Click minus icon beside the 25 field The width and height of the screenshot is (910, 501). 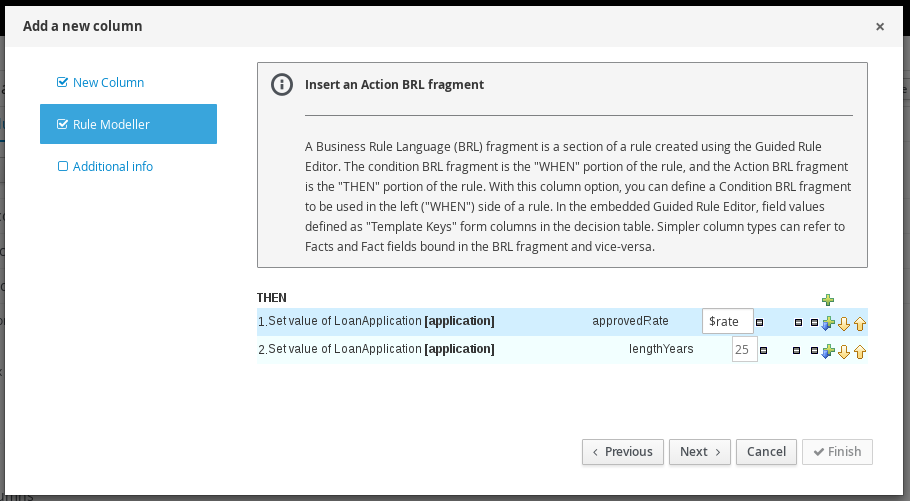(x=764, y=350)
